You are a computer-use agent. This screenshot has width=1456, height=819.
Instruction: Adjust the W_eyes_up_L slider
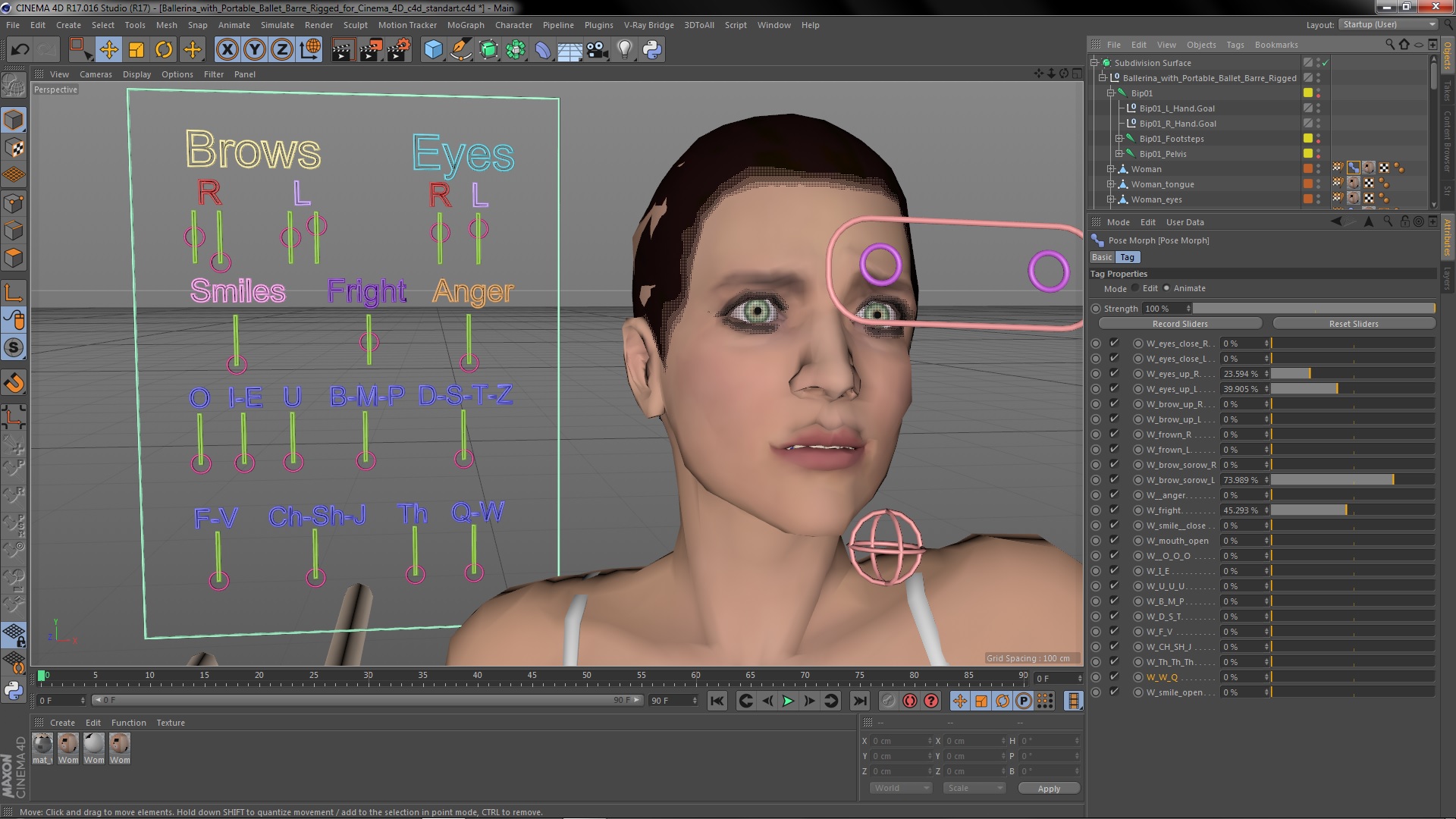click(x=1353, y=388)
